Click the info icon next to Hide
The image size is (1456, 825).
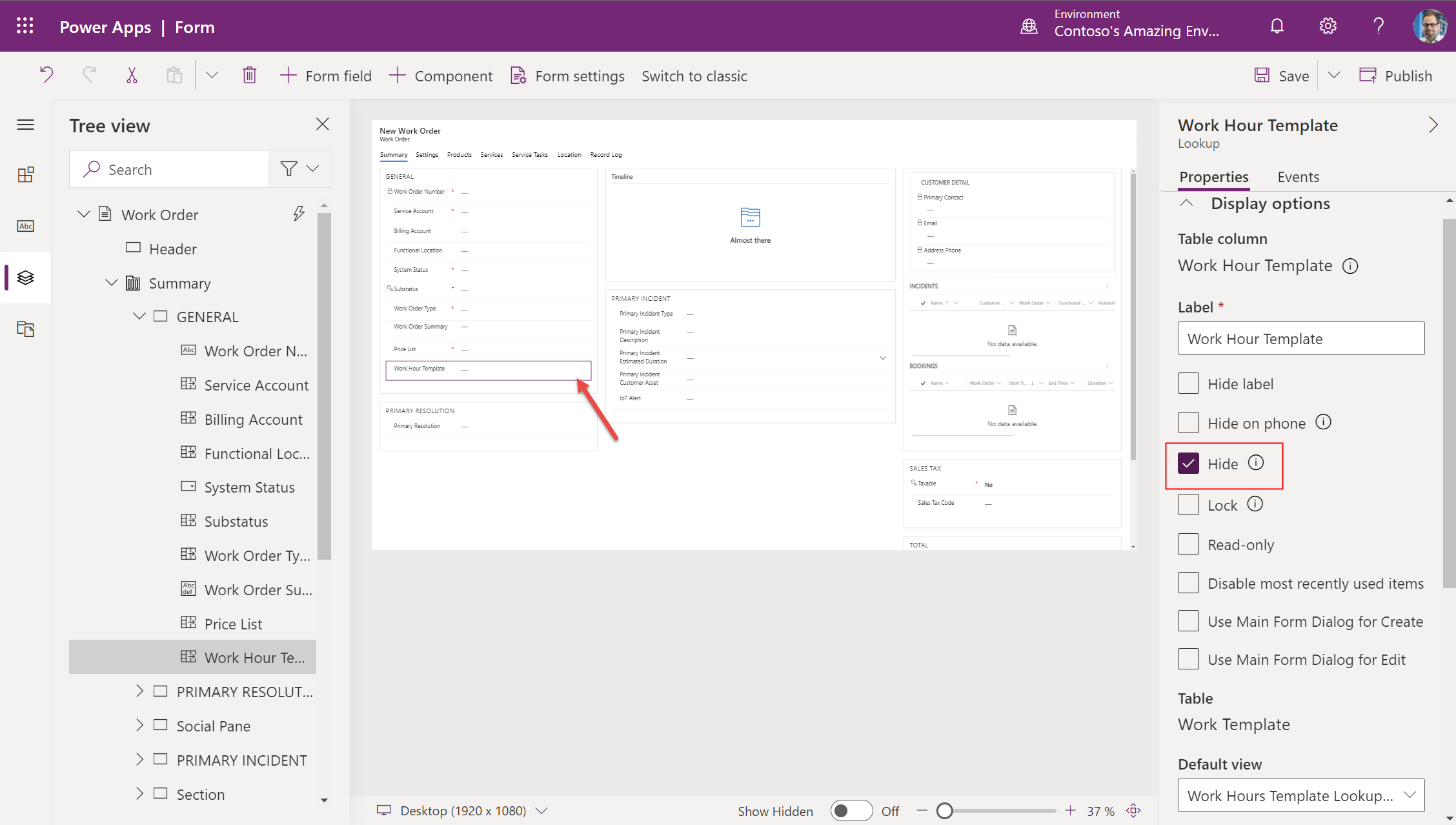point(1256,463)
